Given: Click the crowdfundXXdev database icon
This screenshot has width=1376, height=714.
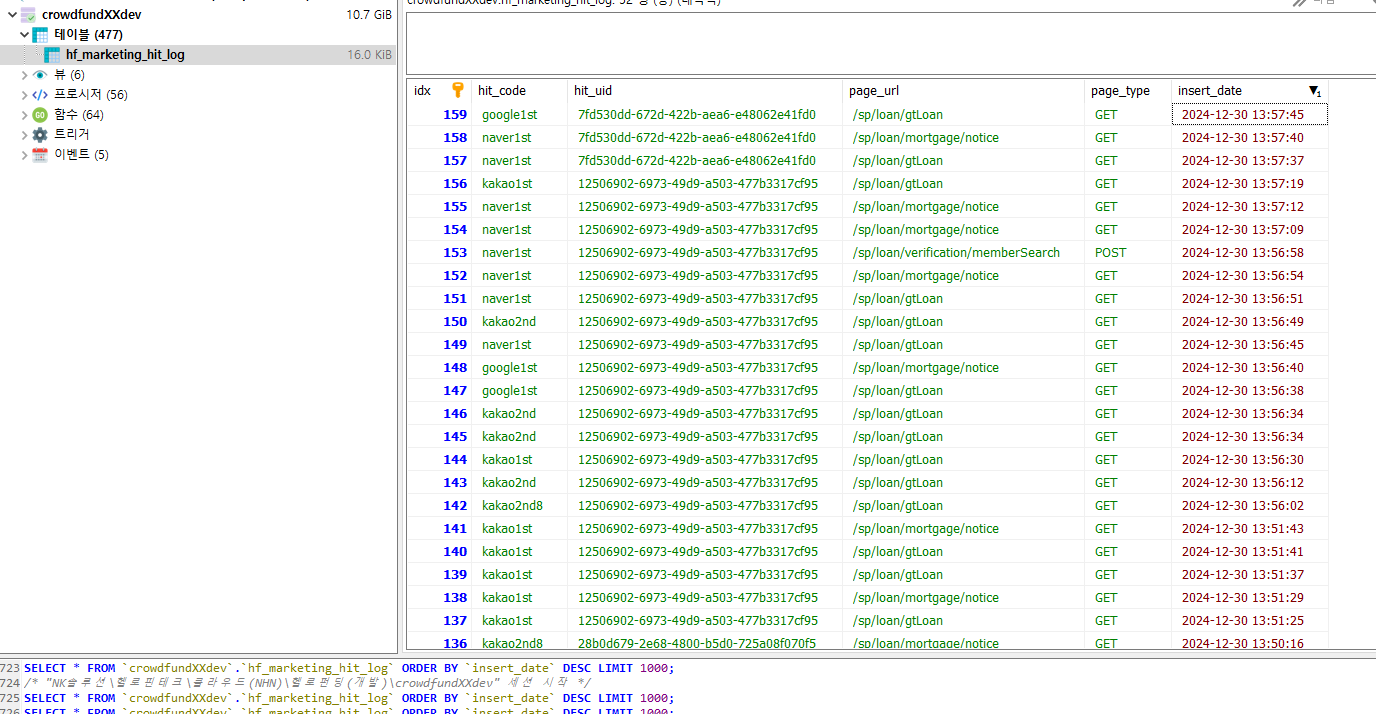Looking at the screenshot, I should [x=29, y=15].
